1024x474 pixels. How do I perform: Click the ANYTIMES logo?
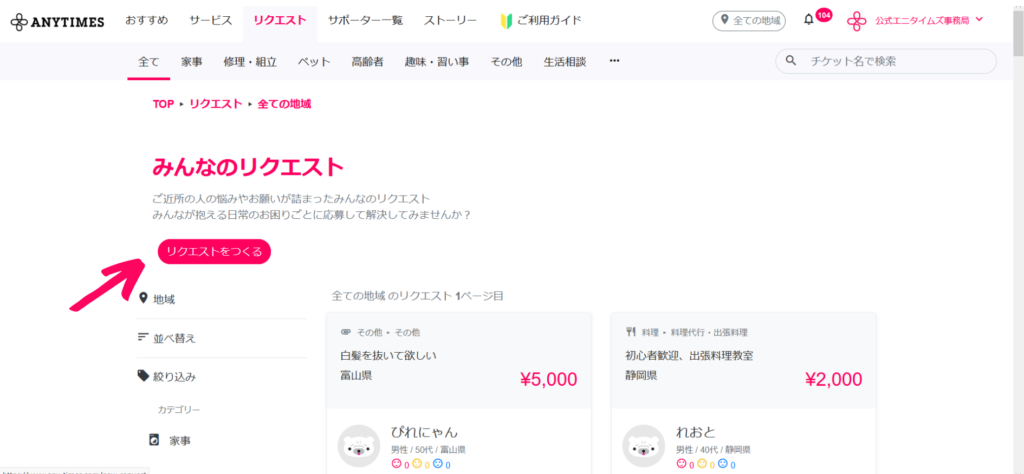[56, 21]
